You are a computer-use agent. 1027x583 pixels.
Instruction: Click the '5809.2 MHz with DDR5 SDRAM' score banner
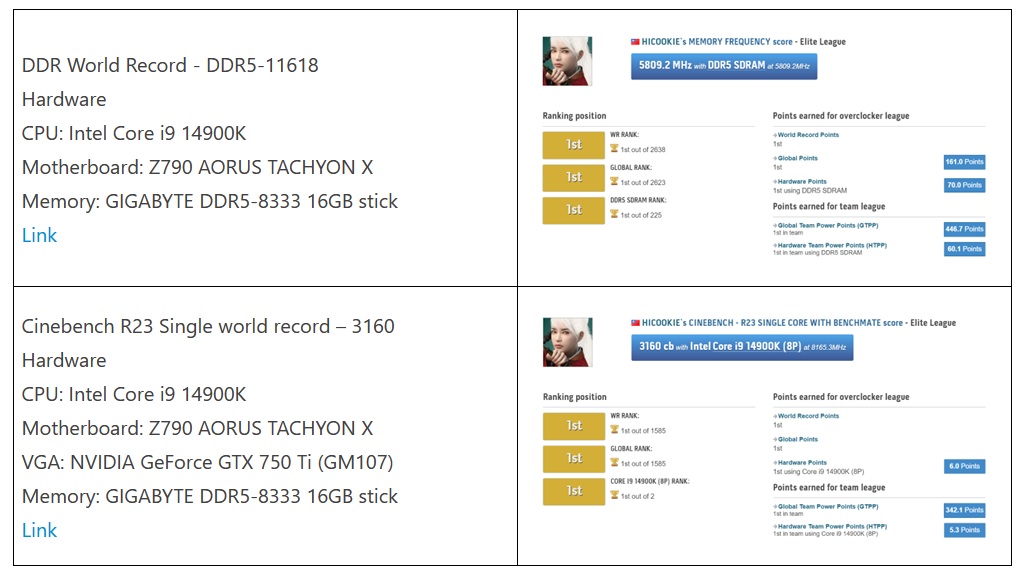click(x=724, y=66)
